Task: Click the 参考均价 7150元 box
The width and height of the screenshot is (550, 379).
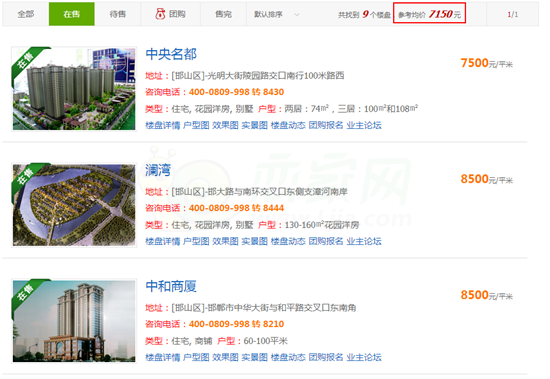Action: (429, 13)
